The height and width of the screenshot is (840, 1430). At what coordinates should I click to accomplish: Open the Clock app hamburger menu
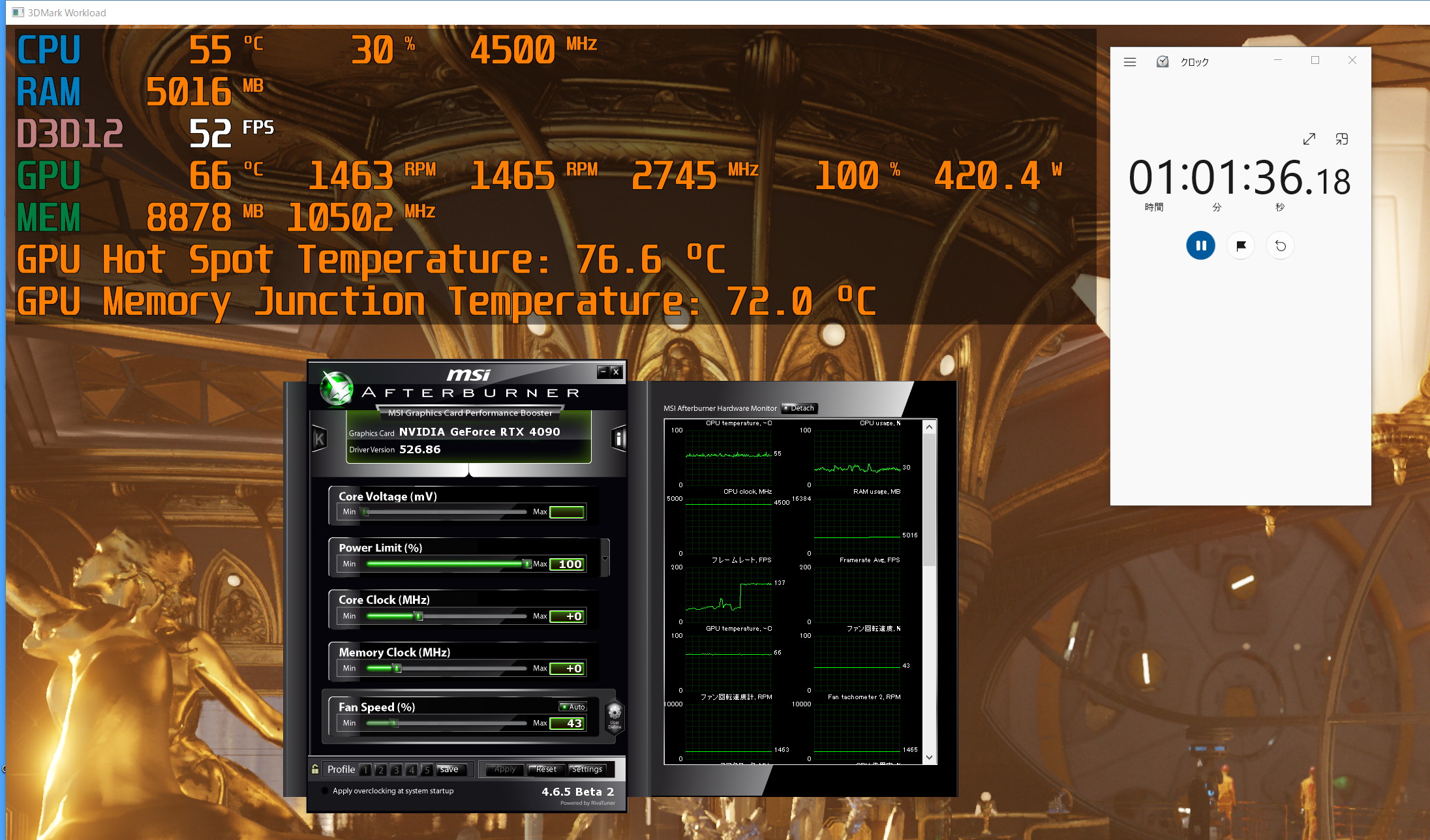[x=1130, y=62]
